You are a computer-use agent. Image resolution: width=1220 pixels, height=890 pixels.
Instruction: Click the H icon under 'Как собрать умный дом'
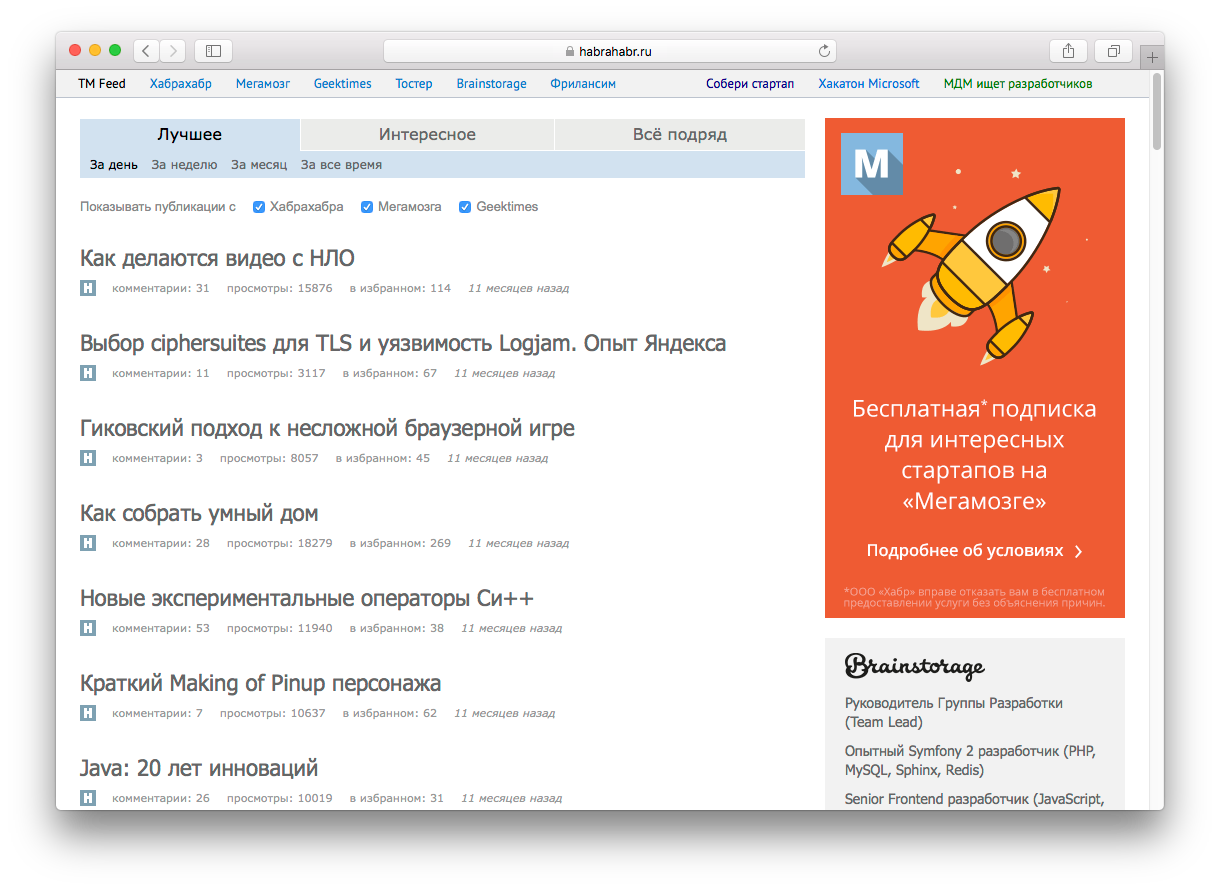pyautogui.click(x=88, y=543)
